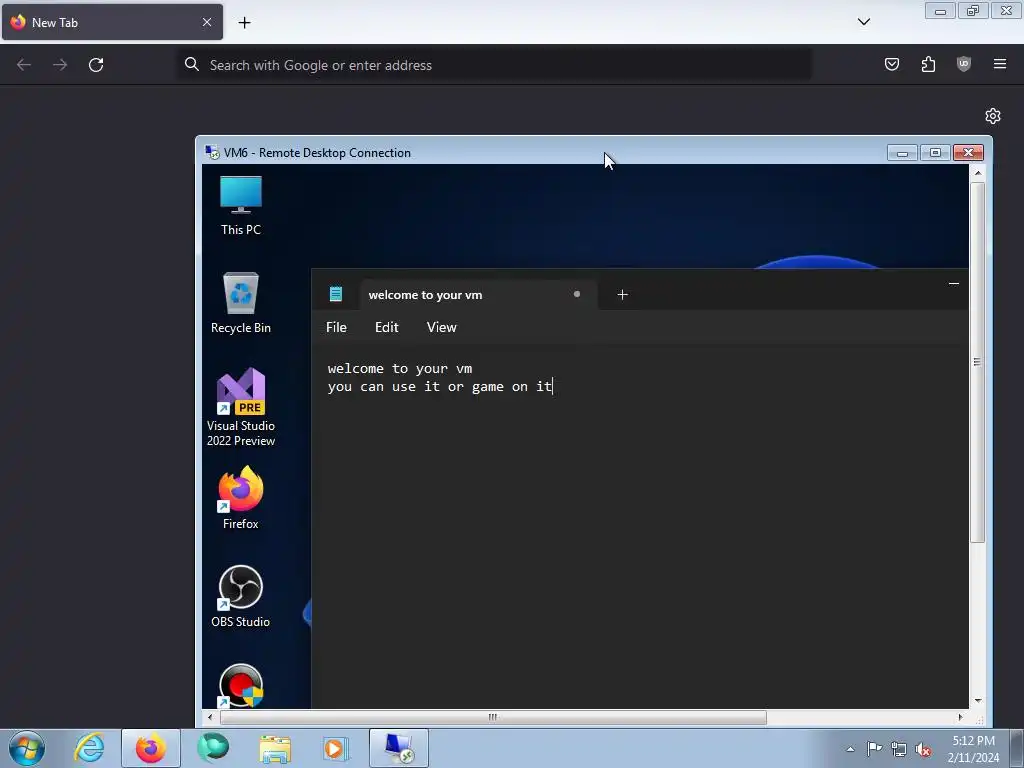Click the uBlock Origin shield icon
This screenshot has width=1024, height=768.
tap(964, 64)
